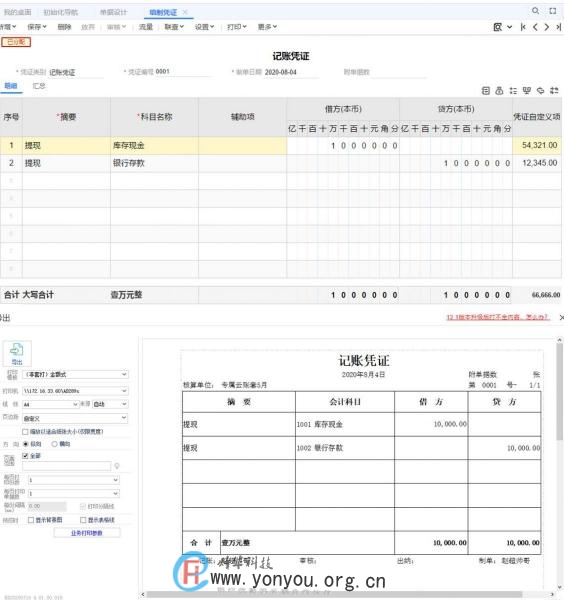Click the money bag icon above the voucher table
This screenshot has width=564, height=600.
499,91
